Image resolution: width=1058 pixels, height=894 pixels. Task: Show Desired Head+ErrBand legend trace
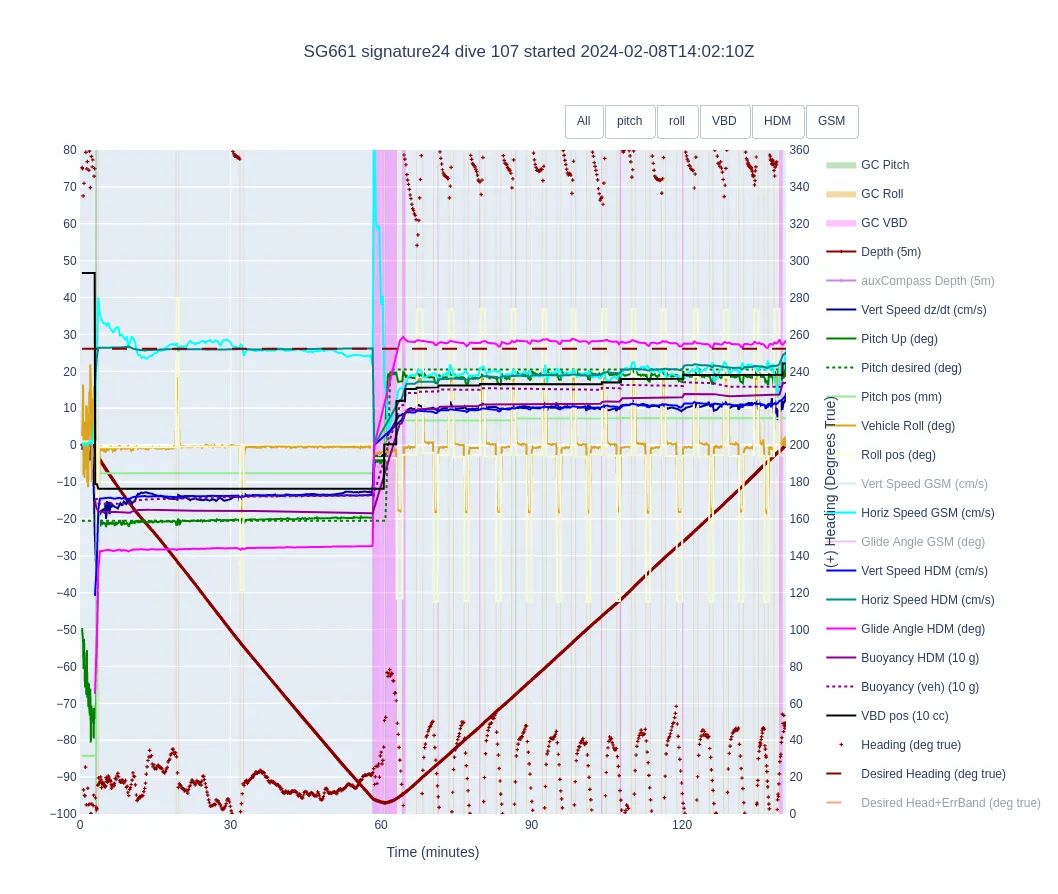pyautogui.click(x=949, y=803)
